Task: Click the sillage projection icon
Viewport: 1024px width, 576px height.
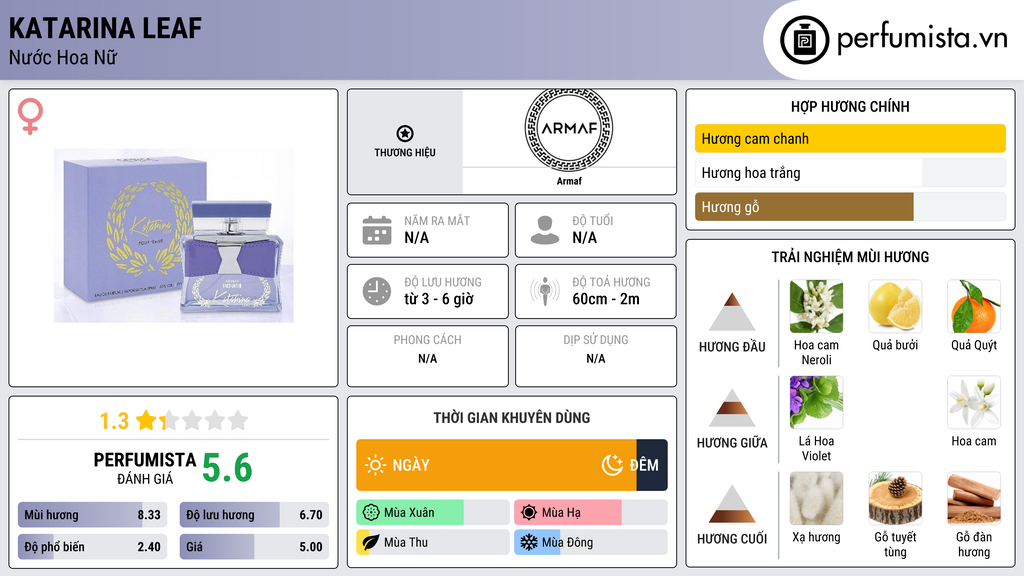Action: pos(545,291)
